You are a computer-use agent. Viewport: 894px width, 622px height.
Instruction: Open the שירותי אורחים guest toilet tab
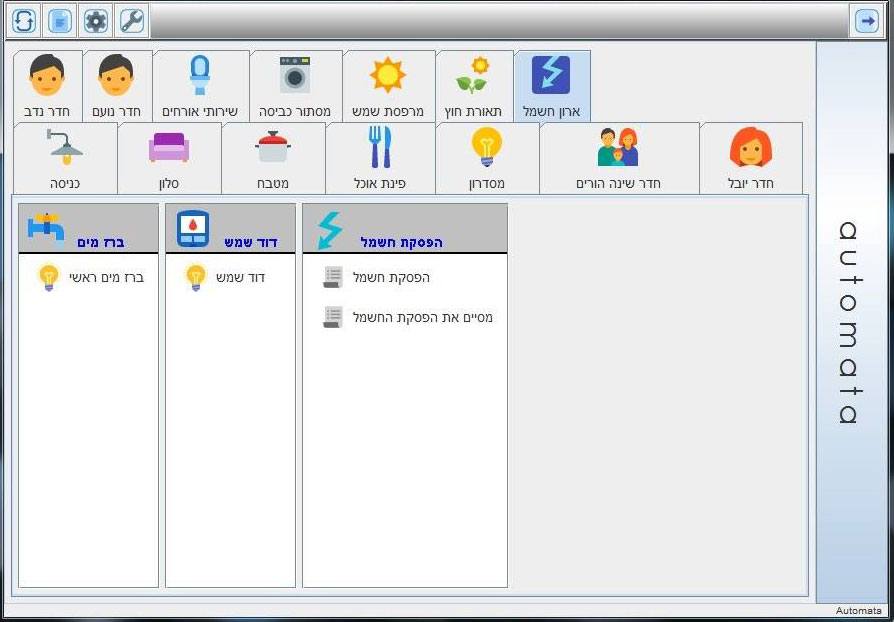(x=200, y=86)
